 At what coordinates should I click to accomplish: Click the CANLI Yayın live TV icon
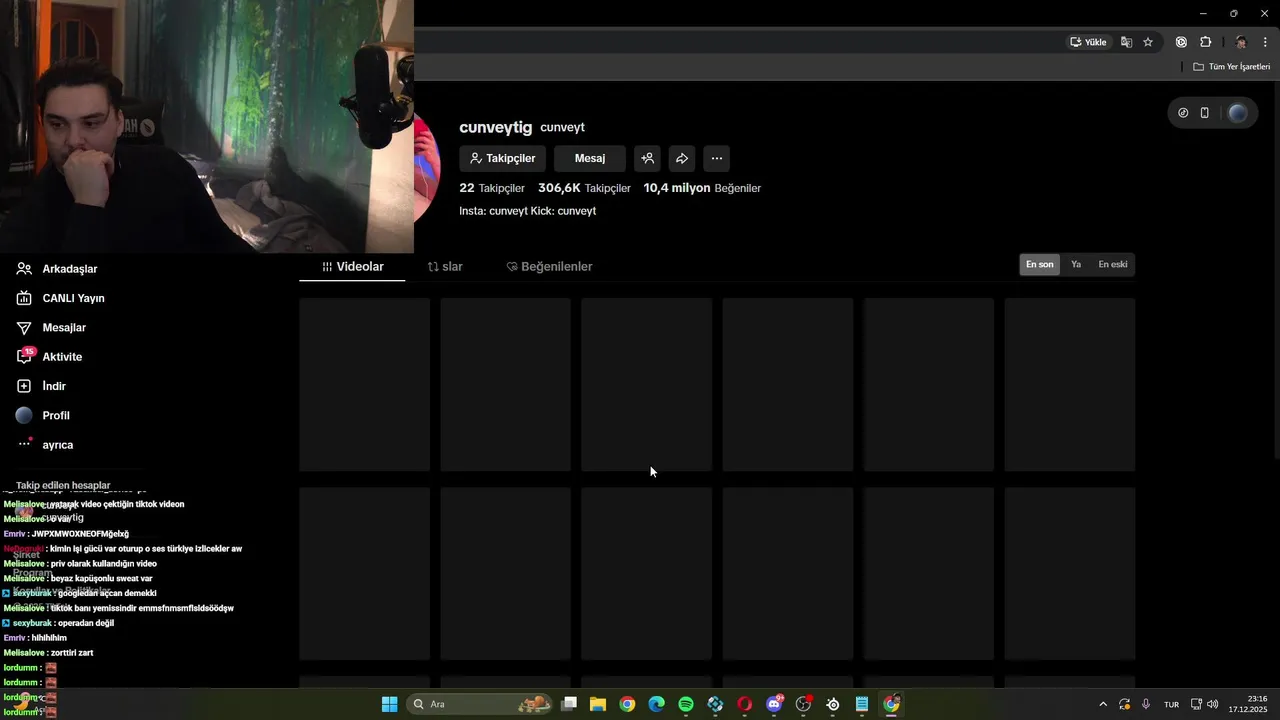point(25,298)
